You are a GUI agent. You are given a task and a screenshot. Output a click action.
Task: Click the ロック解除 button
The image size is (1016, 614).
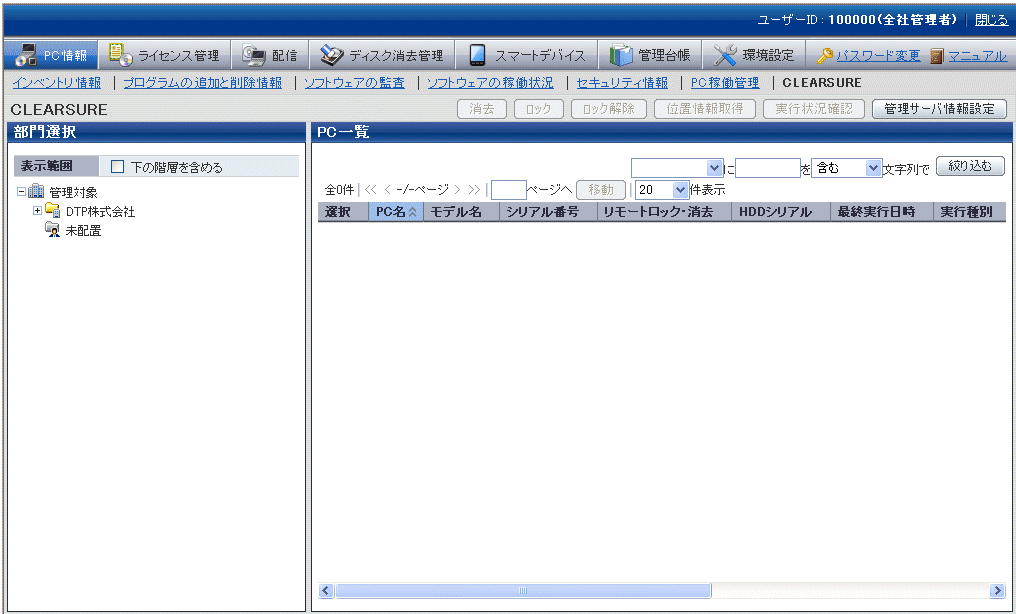[x=608, y=109]
